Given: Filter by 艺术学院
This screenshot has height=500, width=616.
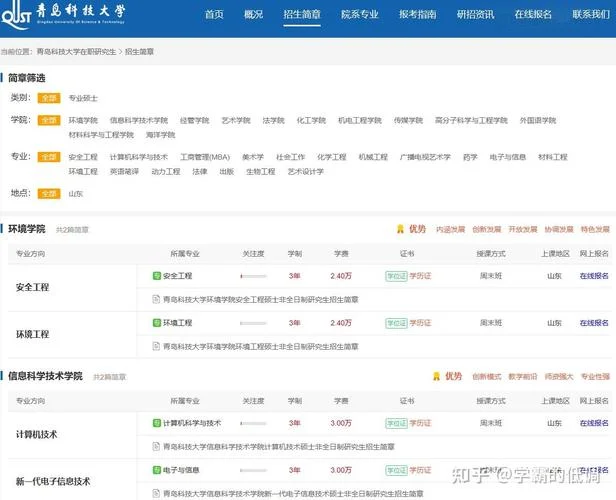Looking at the screenshot, I should [x=236, y=120].
